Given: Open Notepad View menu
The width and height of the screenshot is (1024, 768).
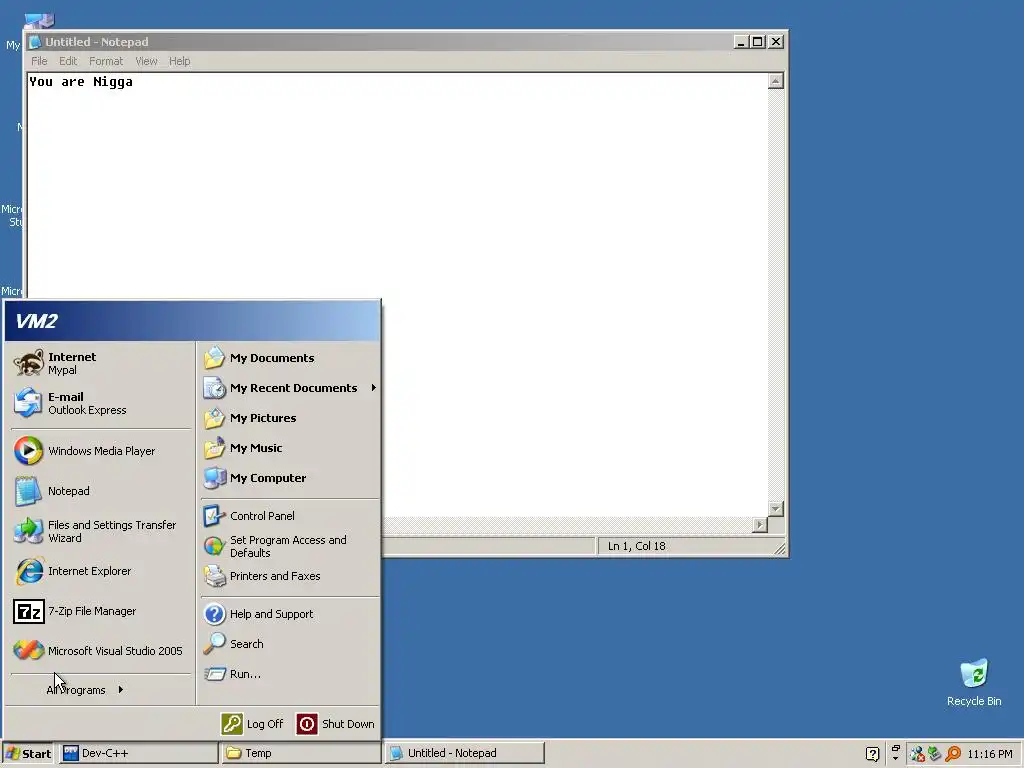Looking at the screenshot, I should click(146, 61).
